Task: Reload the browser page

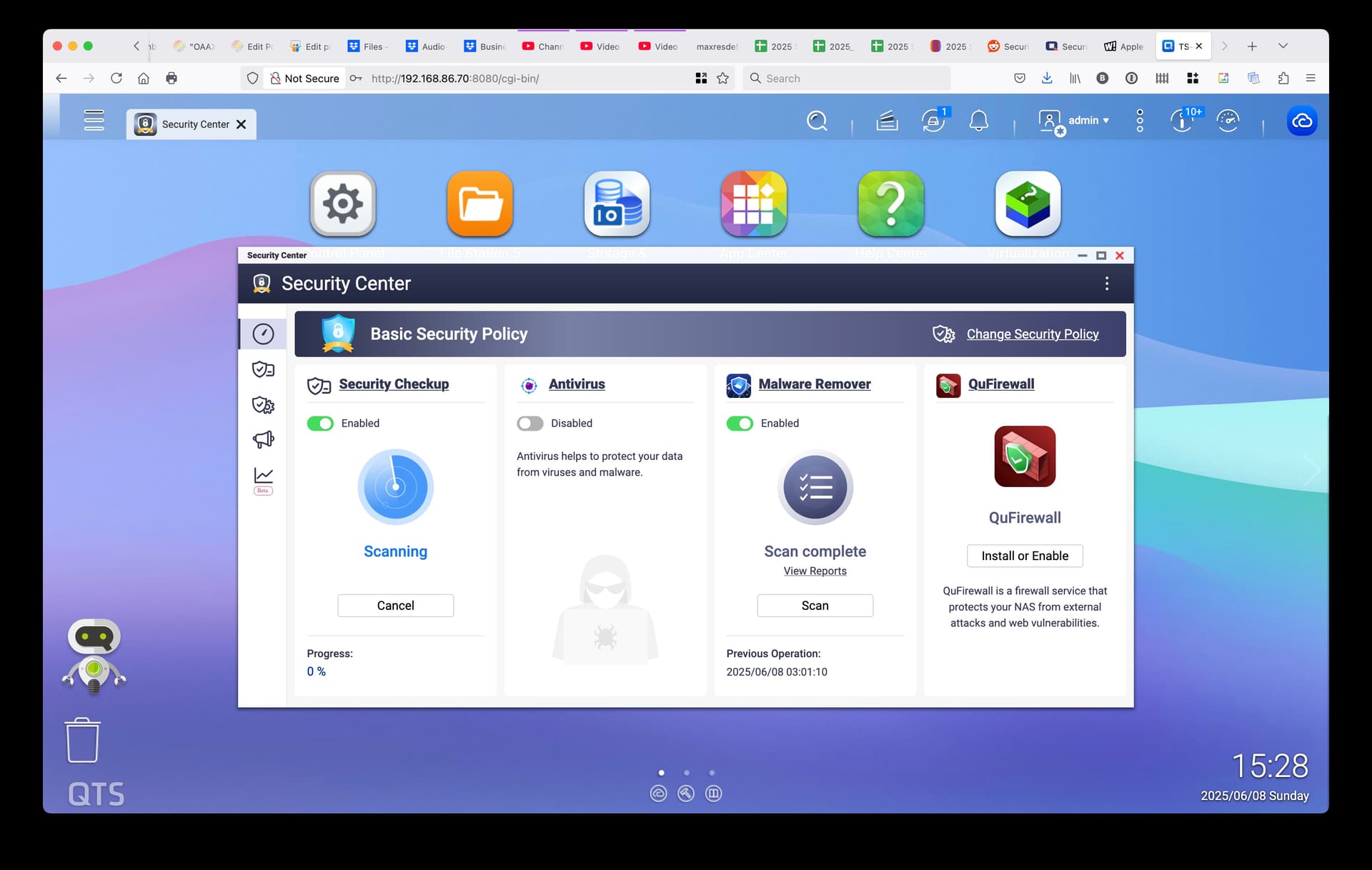Action: click(x=116, y=79)
